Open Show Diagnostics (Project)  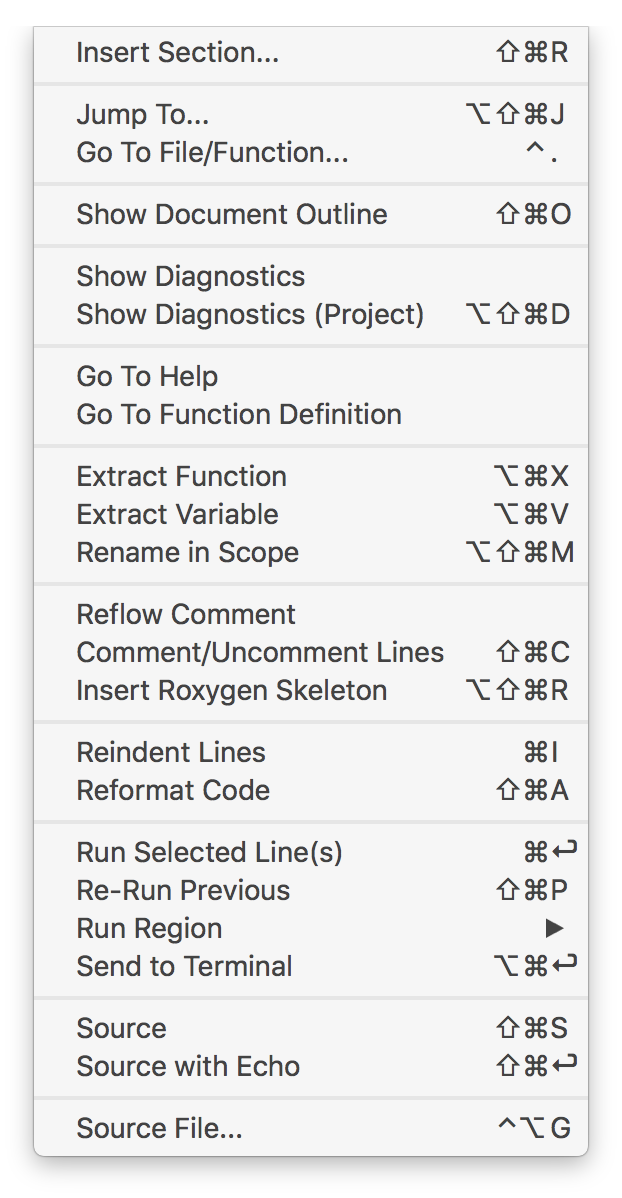point(311,315)
